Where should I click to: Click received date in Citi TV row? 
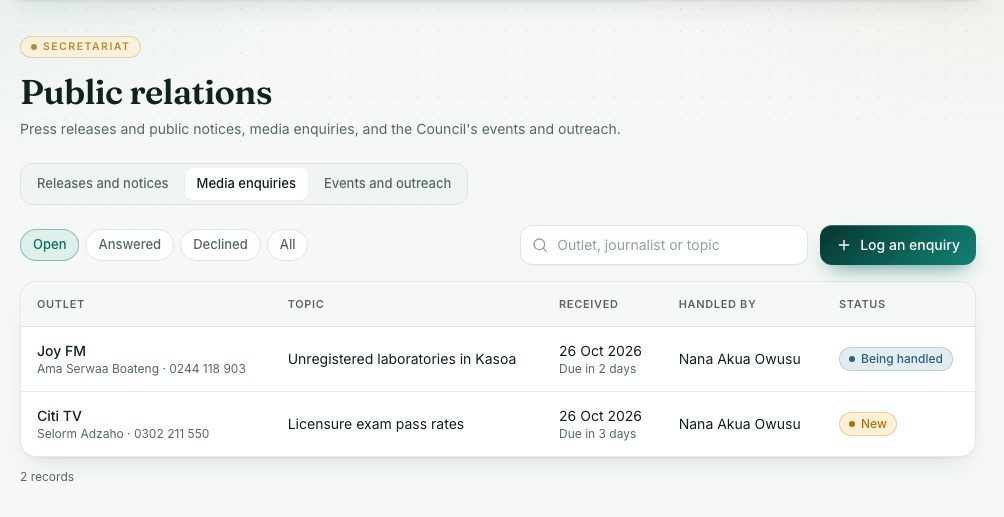pyautogui.click(x=600, y=416)
